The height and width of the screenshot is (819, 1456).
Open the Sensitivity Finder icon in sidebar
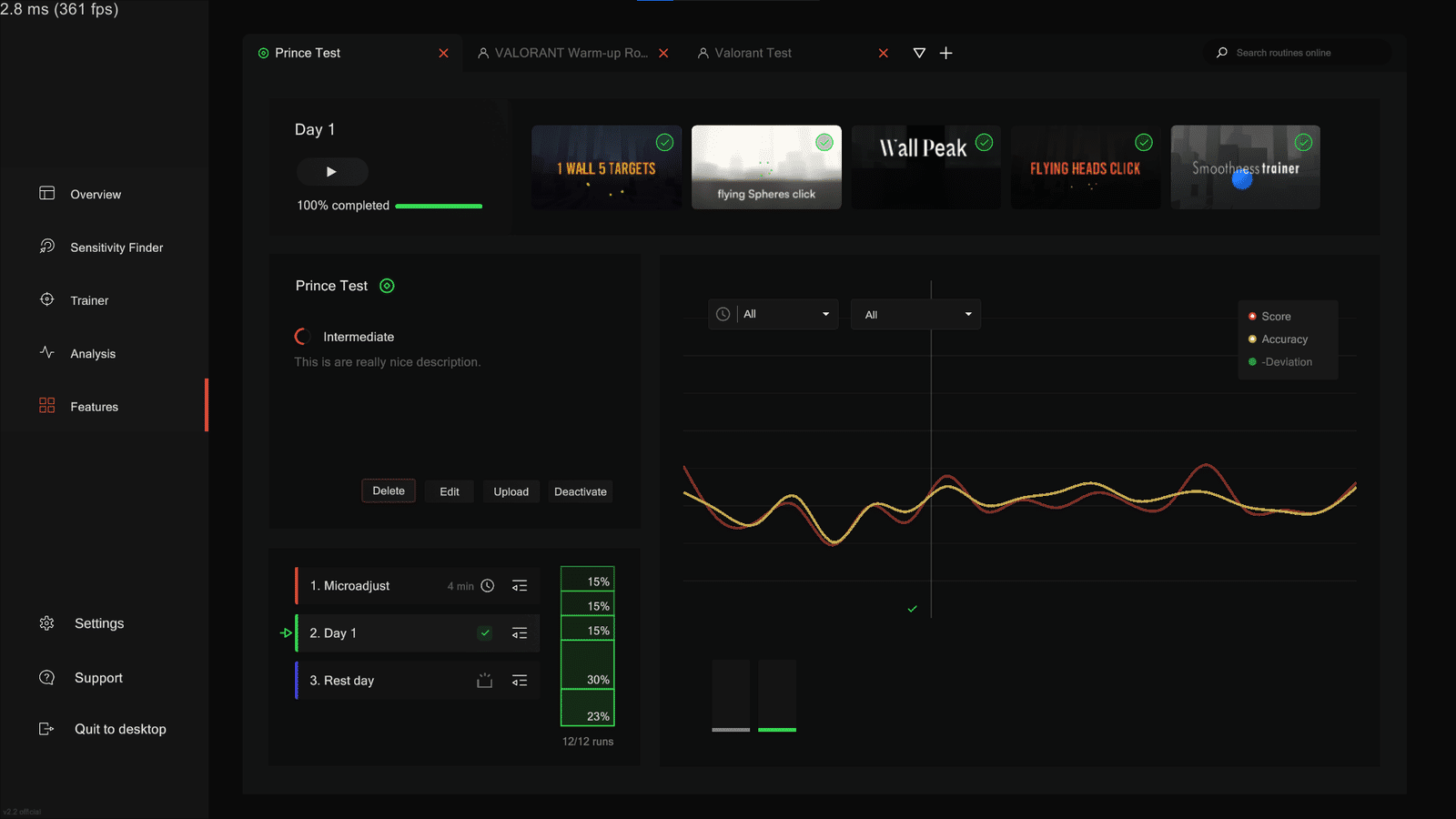point(47,247)
